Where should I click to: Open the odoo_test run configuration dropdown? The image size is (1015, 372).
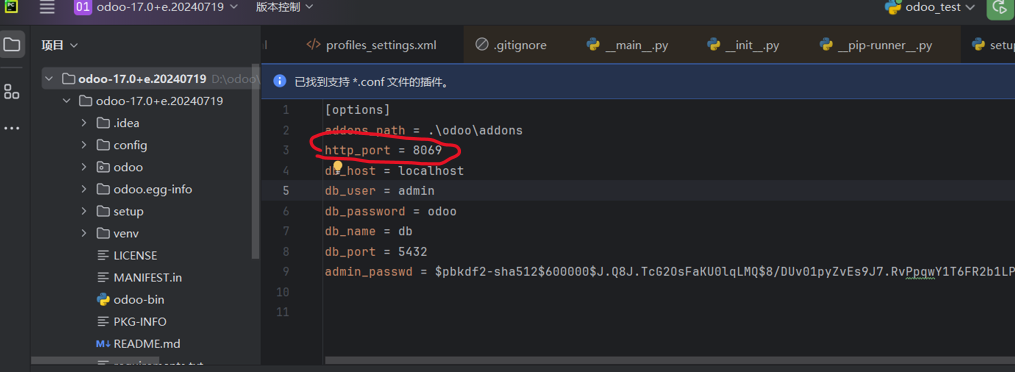[930, 8]
